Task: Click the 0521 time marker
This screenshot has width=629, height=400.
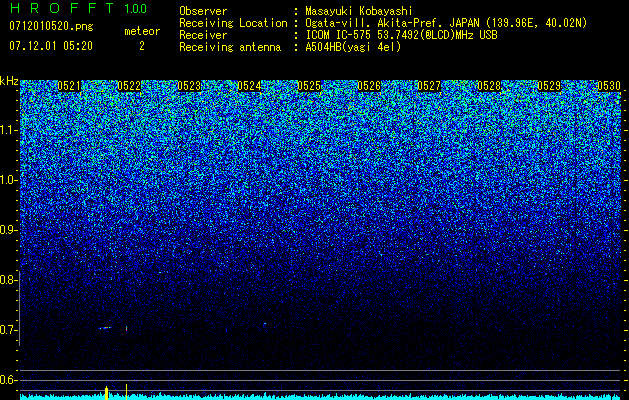Action: (x=69, y=86)
